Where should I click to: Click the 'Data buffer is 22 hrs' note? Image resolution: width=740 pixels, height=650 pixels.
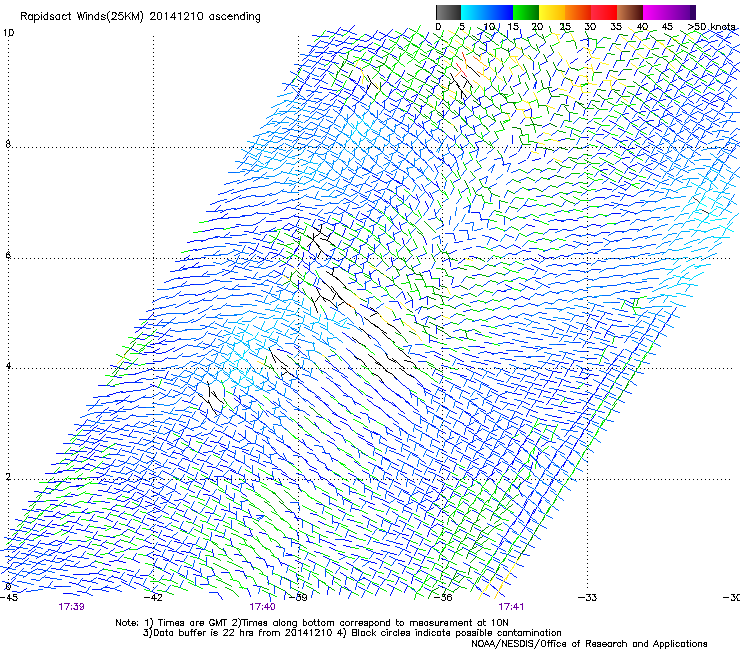tap(206, 633)
